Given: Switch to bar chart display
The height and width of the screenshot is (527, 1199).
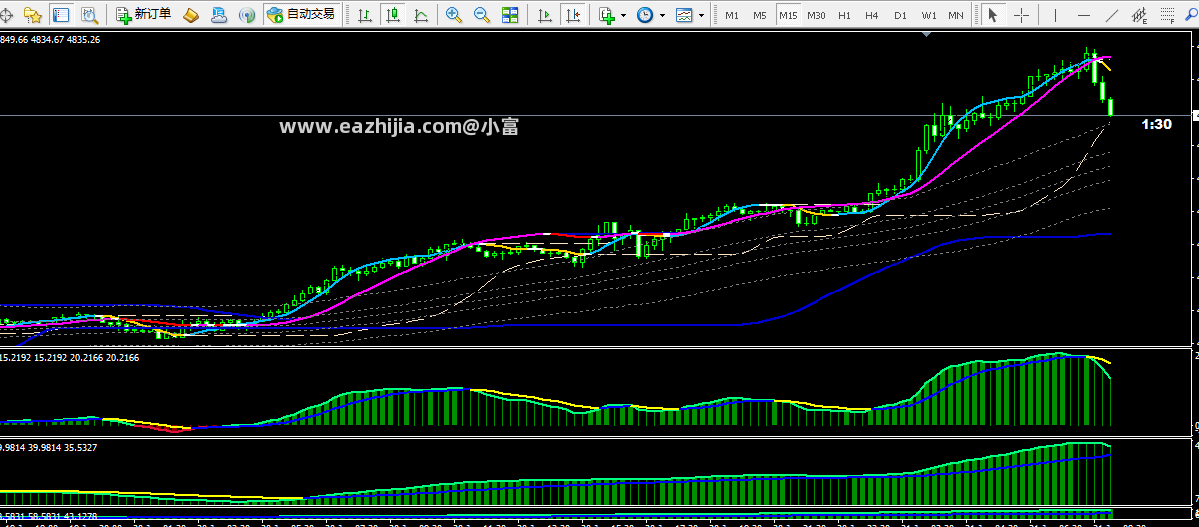Looking at the screenshot, I should [366, 15].
